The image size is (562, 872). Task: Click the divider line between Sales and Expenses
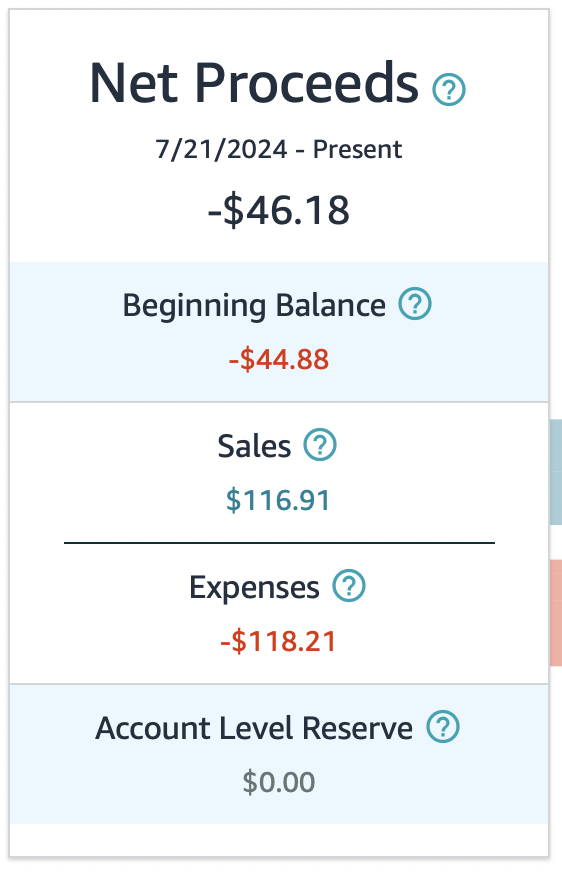(280, 542)
